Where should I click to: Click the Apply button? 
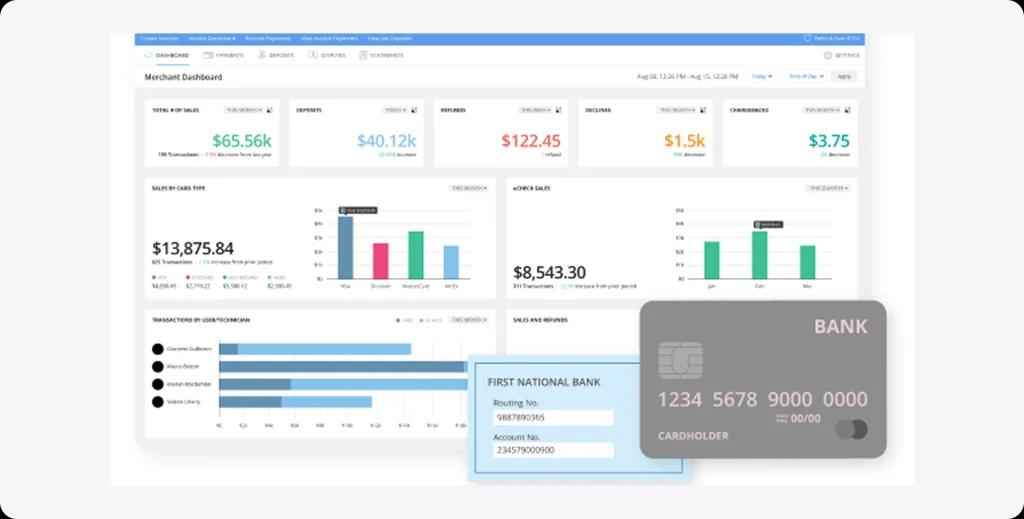(x=844, y=76)
